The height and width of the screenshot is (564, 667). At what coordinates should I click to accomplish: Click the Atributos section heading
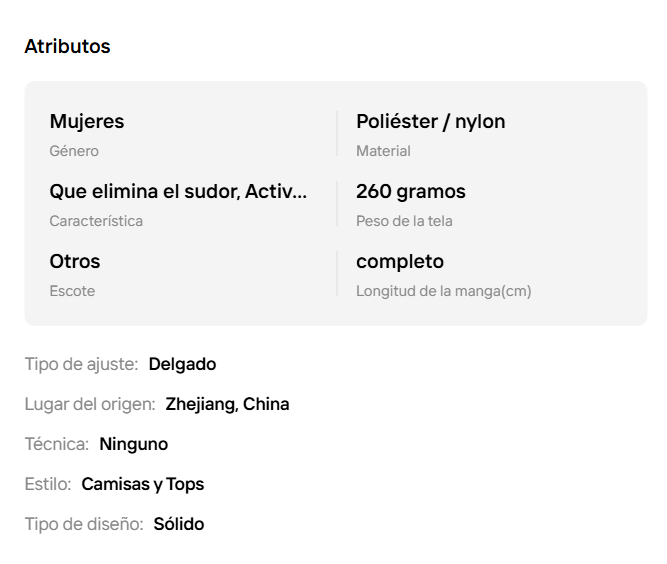pos(67,46)
